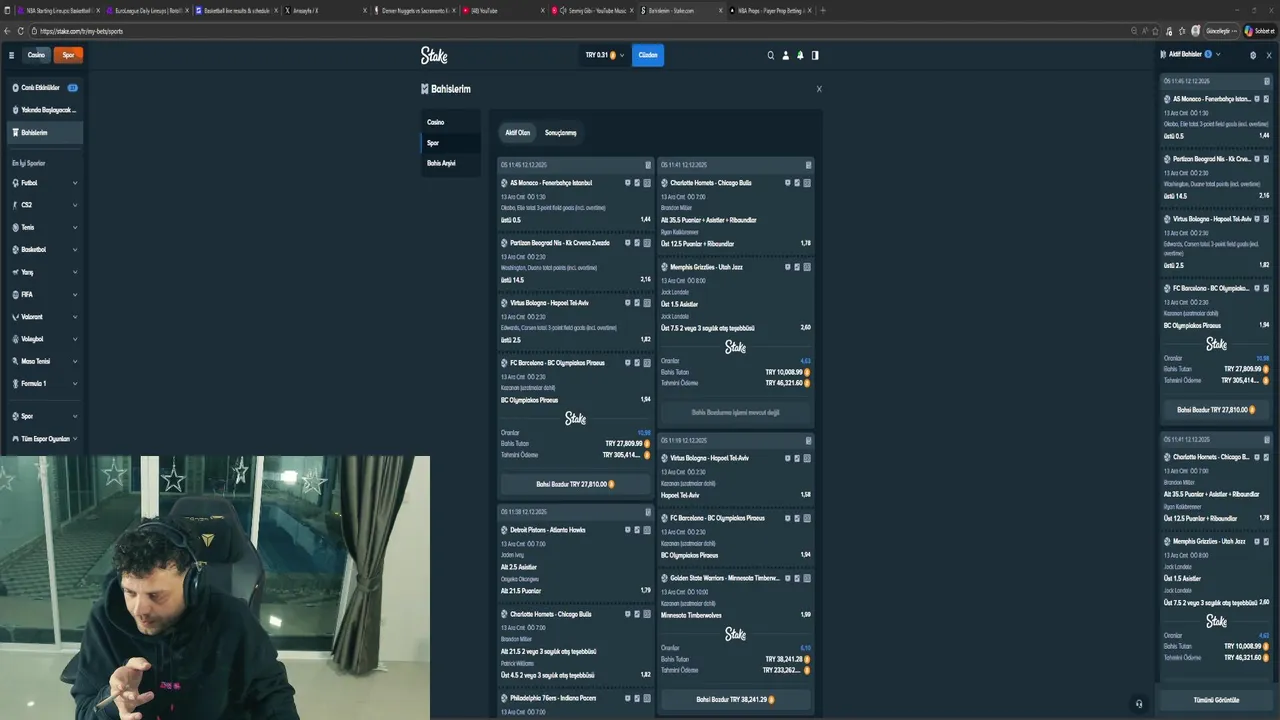The width and height of the screenshot is (1280, 720).
Task: Expand the Aktif Bahisler dropdown chevron
Action: tap(1218, 54)
